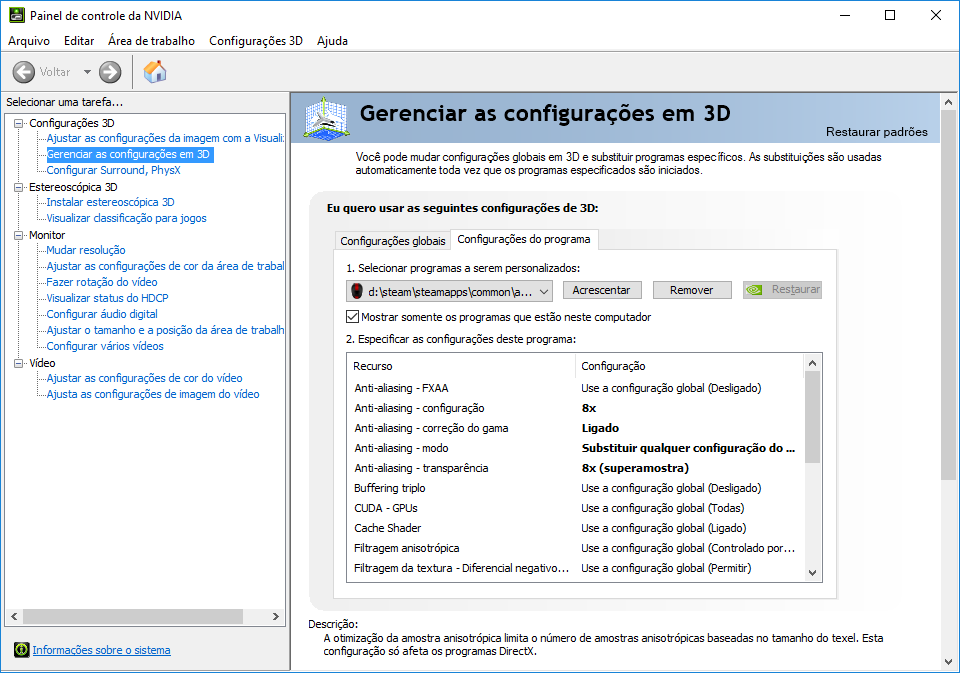Open the Editar menu

pyautogui.click(x=79, y=40)
